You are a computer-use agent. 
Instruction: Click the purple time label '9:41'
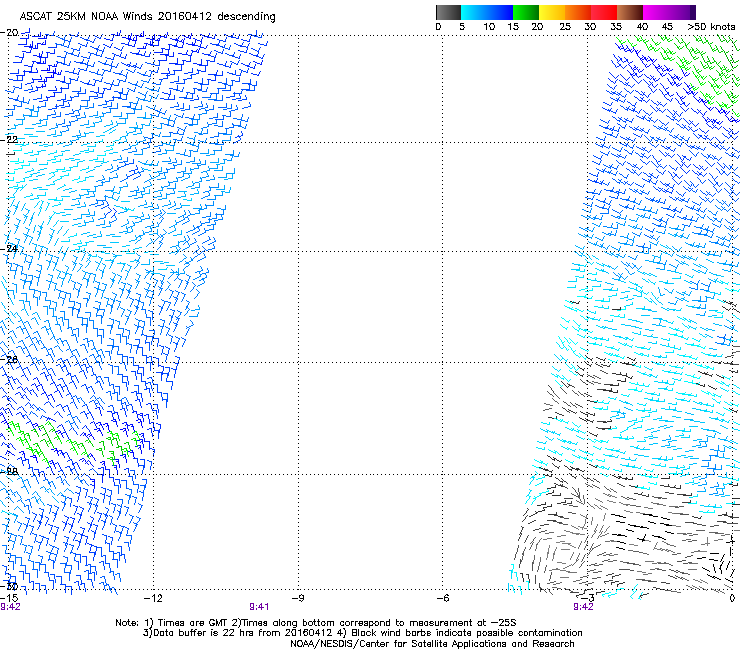tap(259, 607)
